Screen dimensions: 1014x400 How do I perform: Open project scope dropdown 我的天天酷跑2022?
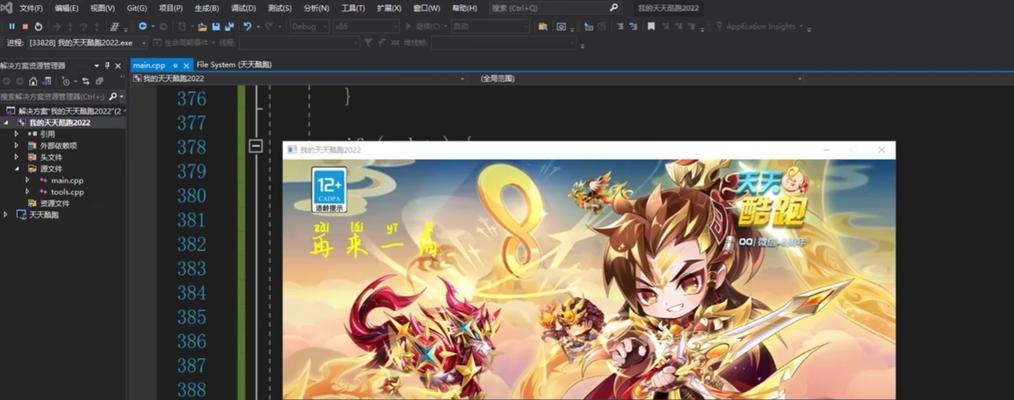(x=299, y=78)
